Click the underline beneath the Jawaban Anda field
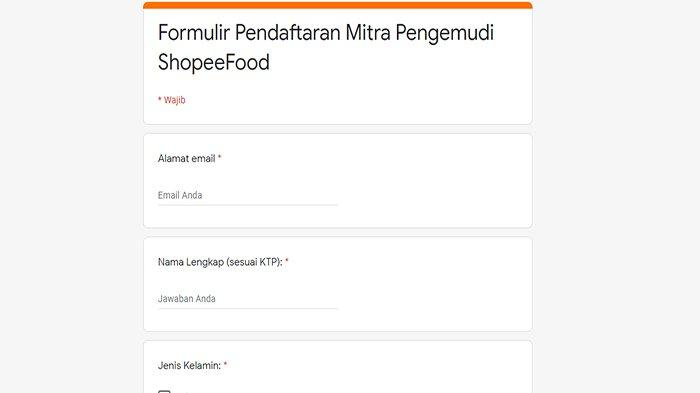The width and height of the screenshot is (700, 393). (247, 309)
